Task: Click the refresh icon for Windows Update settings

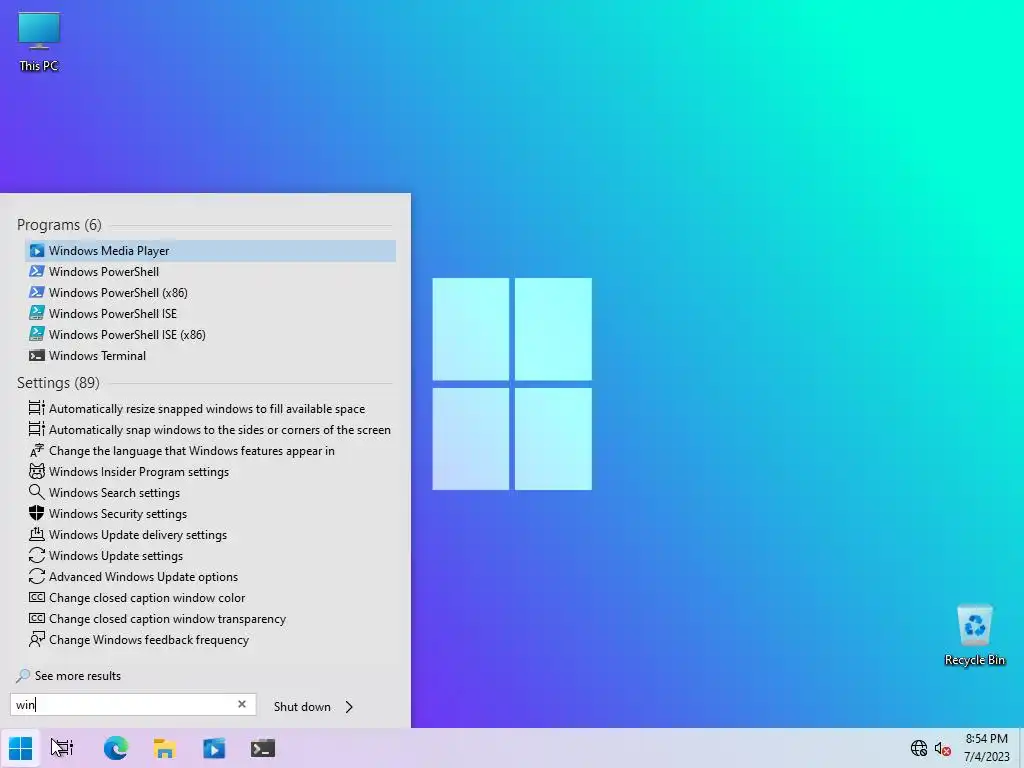Action: tap(37, 555)
